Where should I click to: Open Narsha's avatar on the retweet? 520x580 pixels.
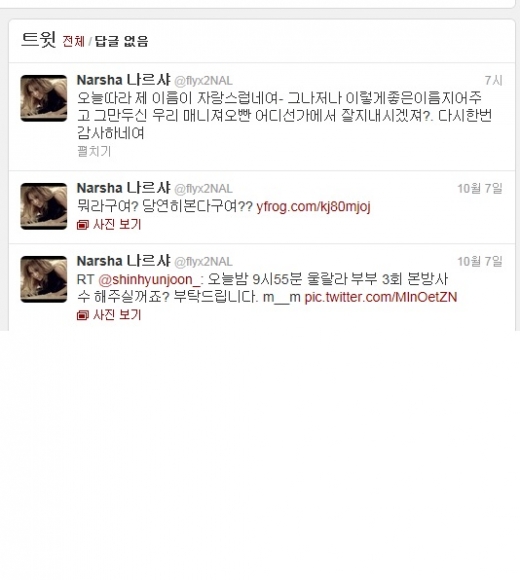44,279
